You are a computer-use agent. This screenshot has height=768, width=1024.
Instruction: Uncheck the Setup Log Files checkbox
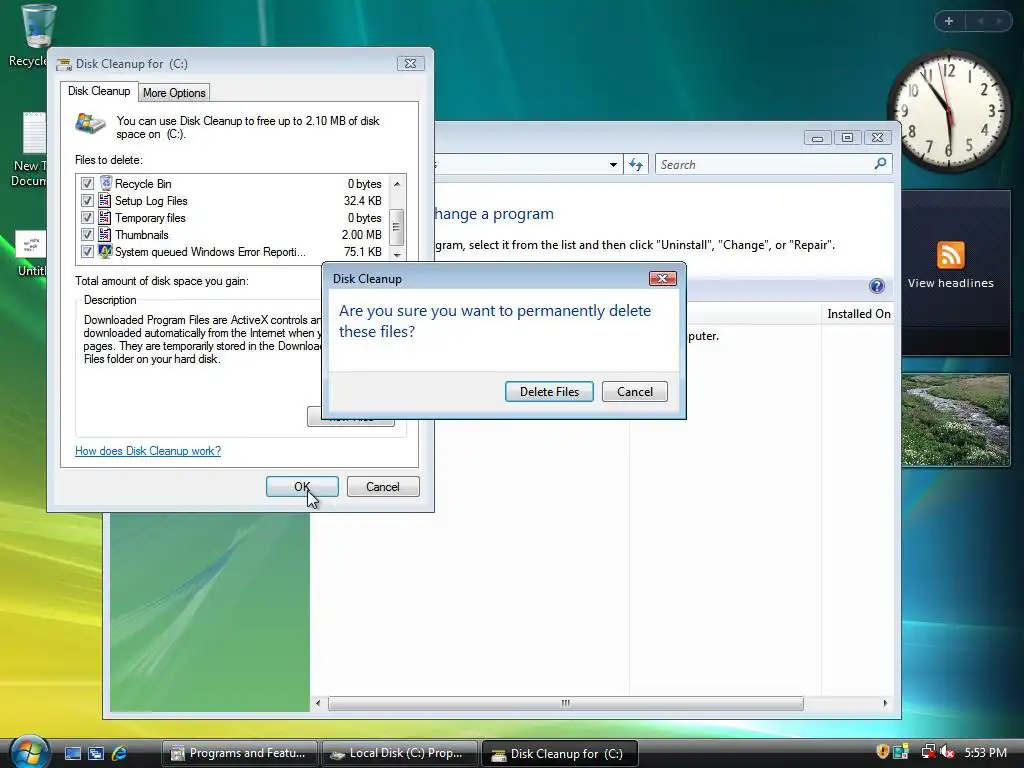(88, 200)
